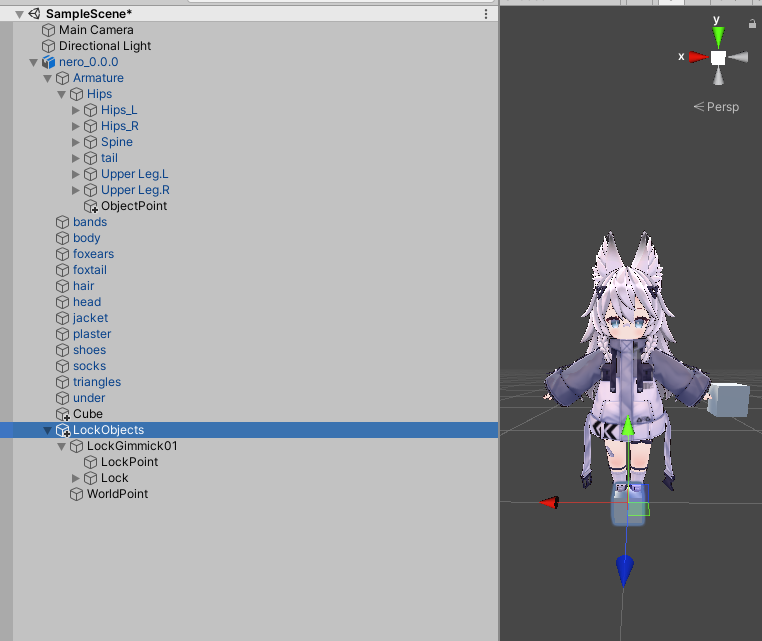Expand the Upper Leg.R foldout
The width and height of the screenshot is (762, 641).
click(x=76, y=191)
